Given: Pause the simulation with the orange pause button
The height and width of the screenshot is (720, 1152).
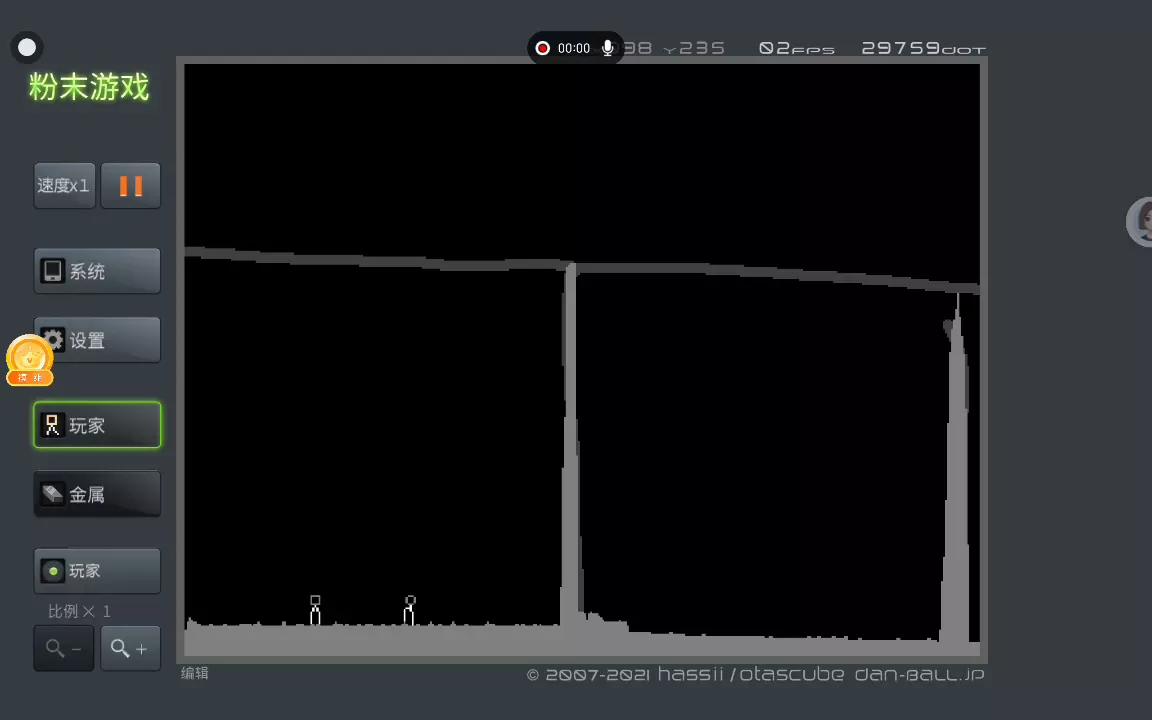Looking at the screenshot, I should click(x=131, y=186).
